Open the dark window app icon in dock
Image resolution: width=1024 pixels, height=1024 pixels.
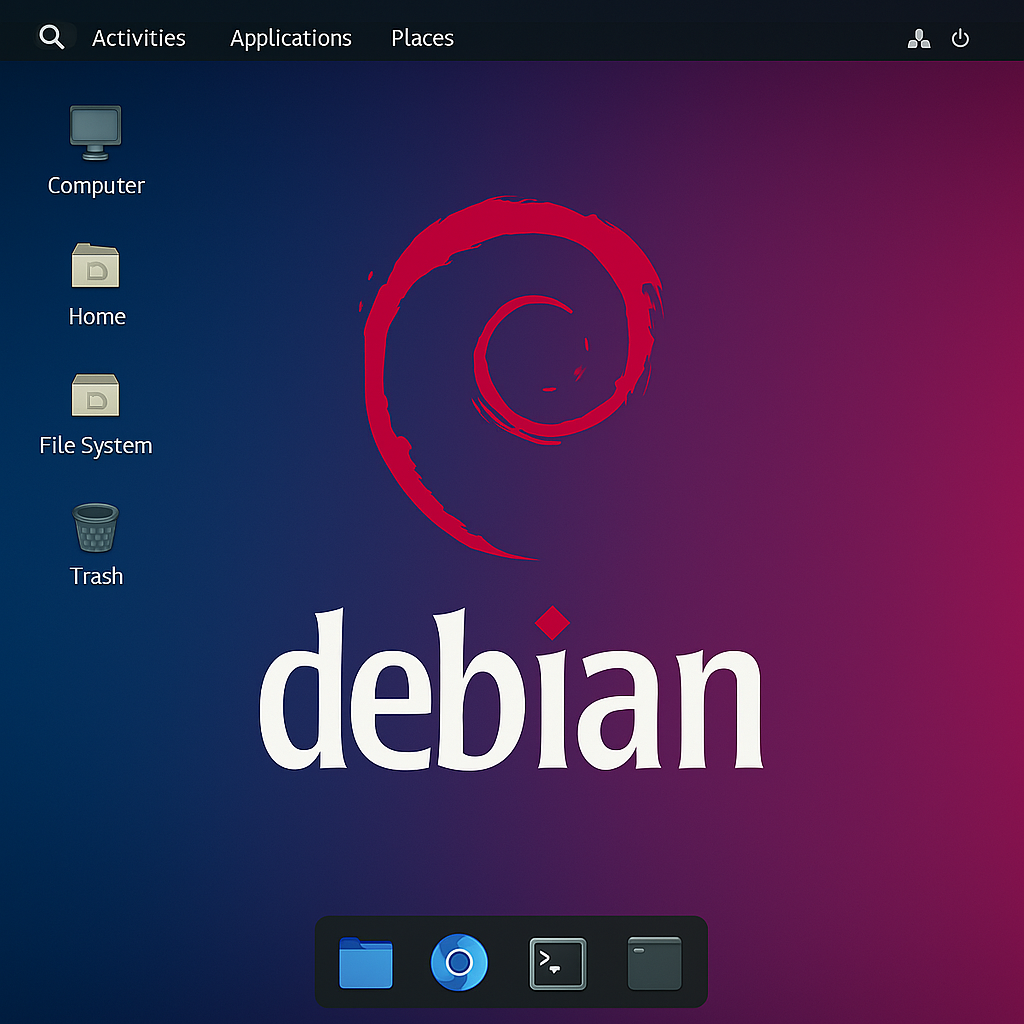pos(654,963)
